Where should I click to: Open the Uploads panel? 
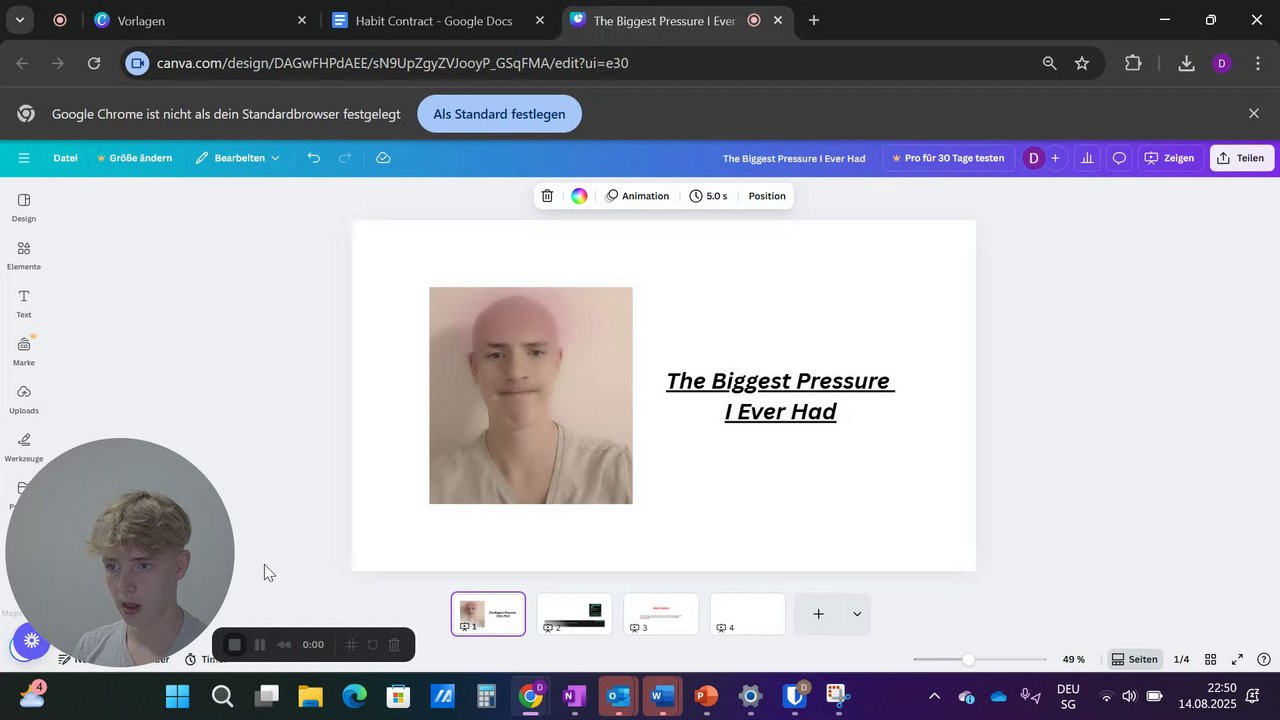(x=24, y=399)
